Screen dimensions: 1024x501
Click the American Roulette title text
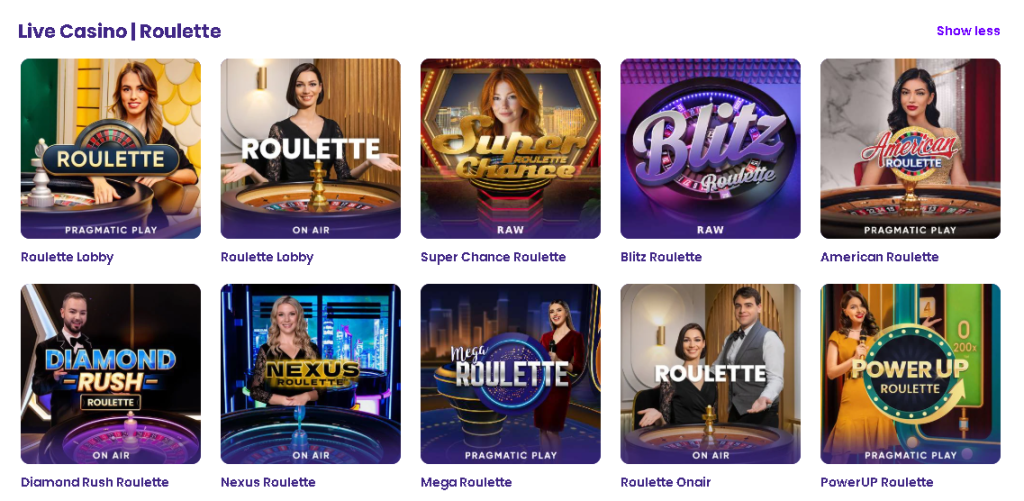click(879, 257)
